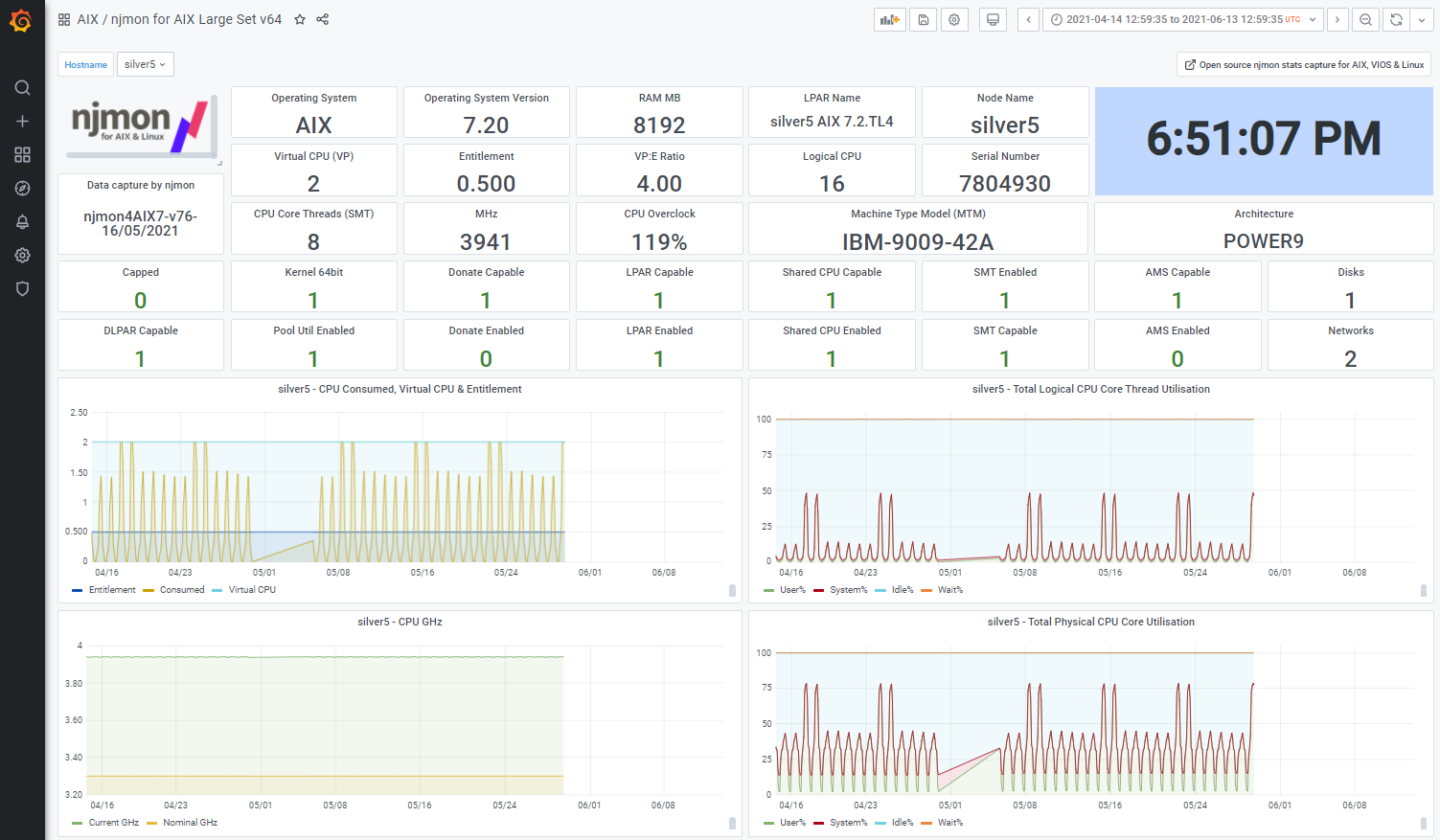Open the search icon in sidebar

(x=22, y=88)
